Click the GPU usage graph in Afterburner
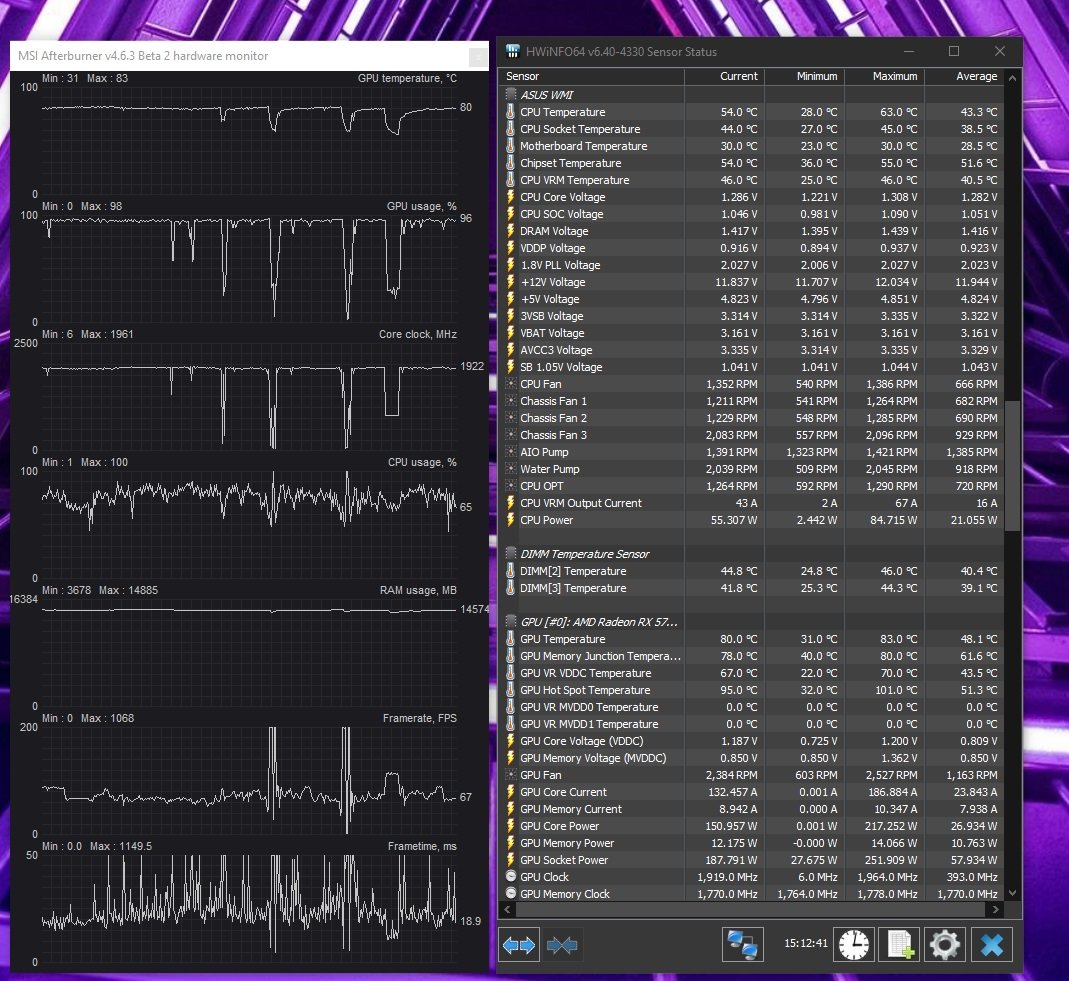 click(x=249, y=269)
